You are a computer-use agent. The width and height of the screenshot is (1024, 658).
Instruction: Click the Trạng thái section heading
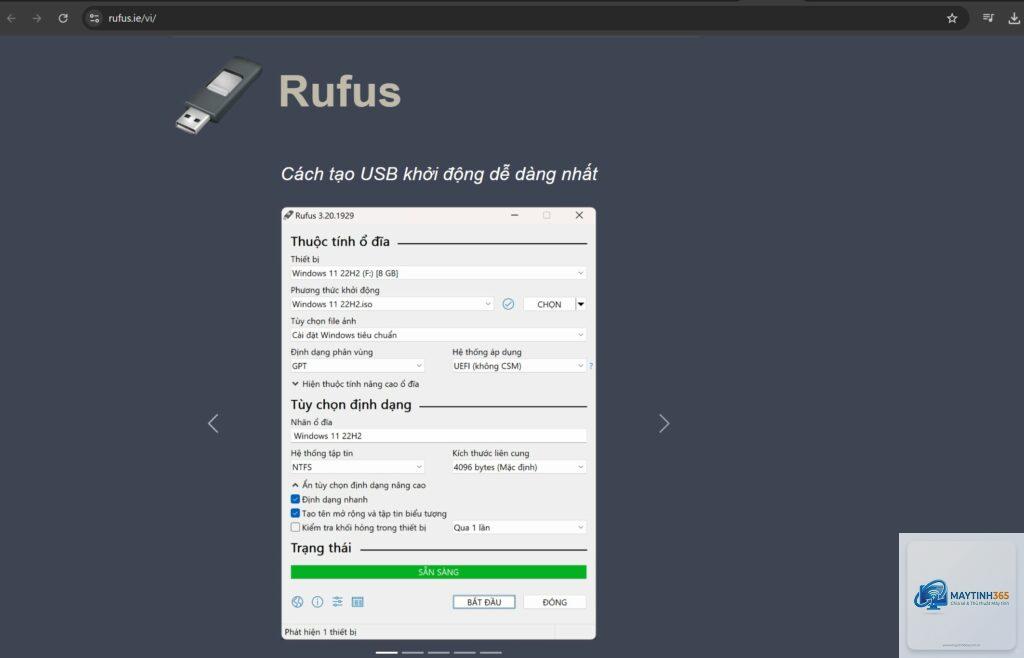click(x=321, y=548)
